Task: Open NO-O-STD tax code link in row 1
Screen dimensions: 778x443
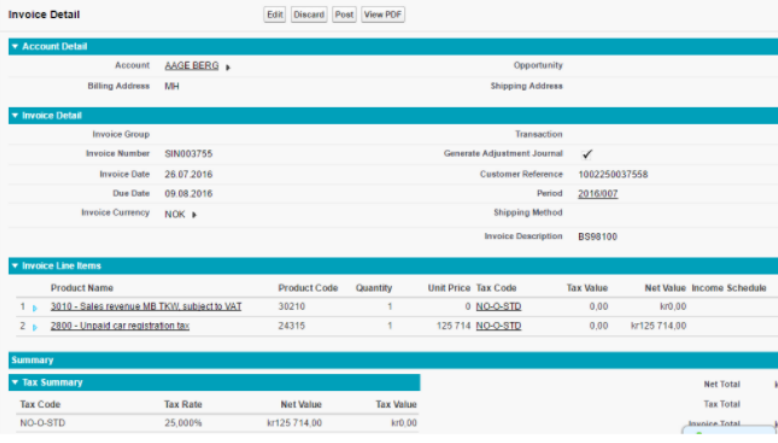Action: 498,307
